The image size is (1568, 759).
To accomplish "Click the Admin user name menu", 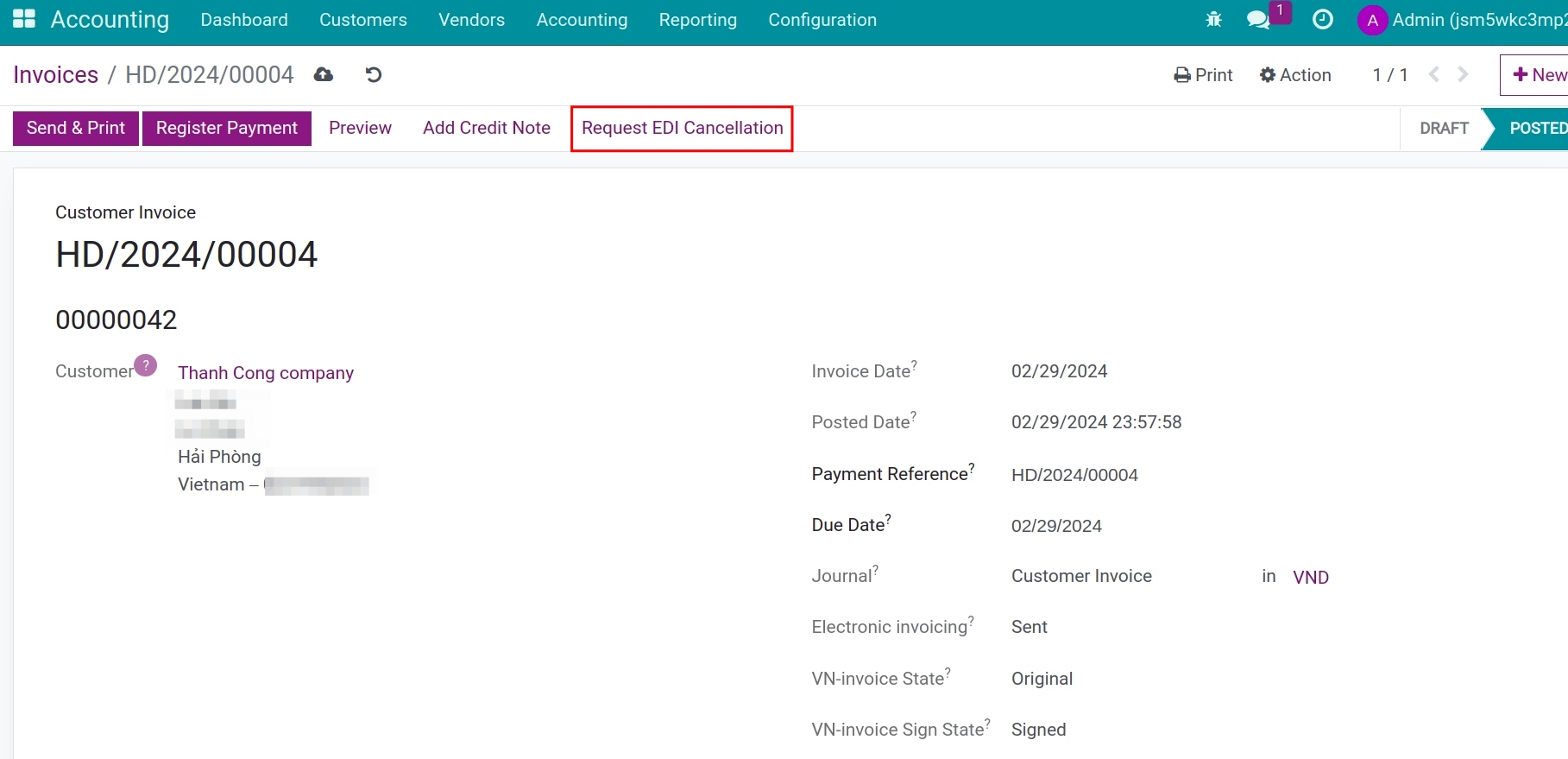I will [x=1479, y=20].
